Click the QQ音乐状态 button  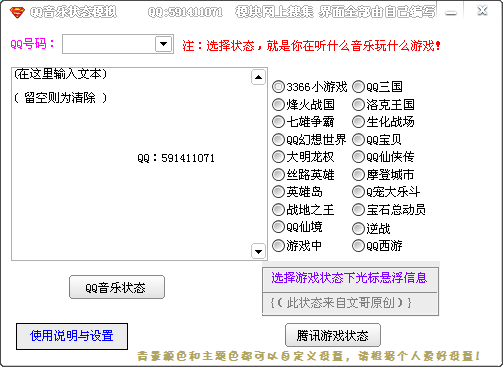point(117,287)
